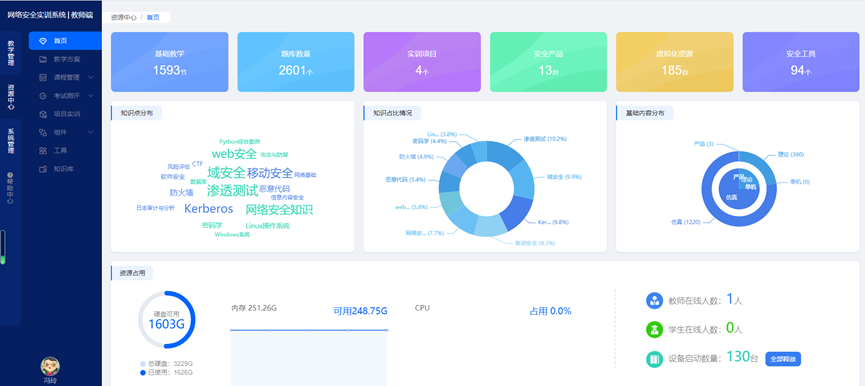Click the 资源中心 breadcrumb link

pos(124,17)
